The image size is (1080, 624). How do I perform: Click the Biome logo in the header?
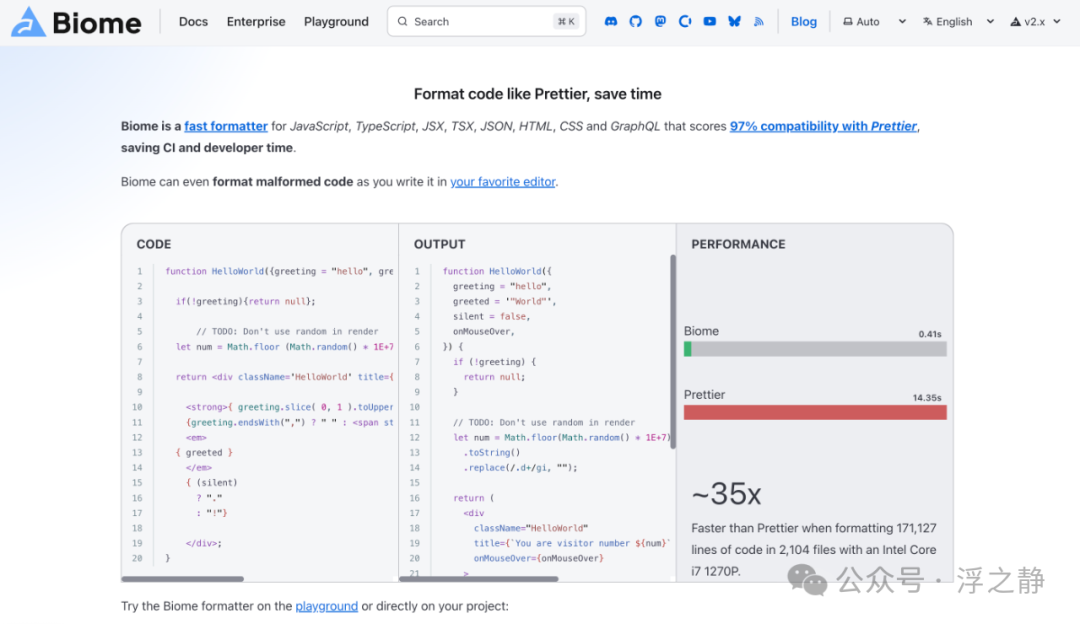[x=76, y=22]
